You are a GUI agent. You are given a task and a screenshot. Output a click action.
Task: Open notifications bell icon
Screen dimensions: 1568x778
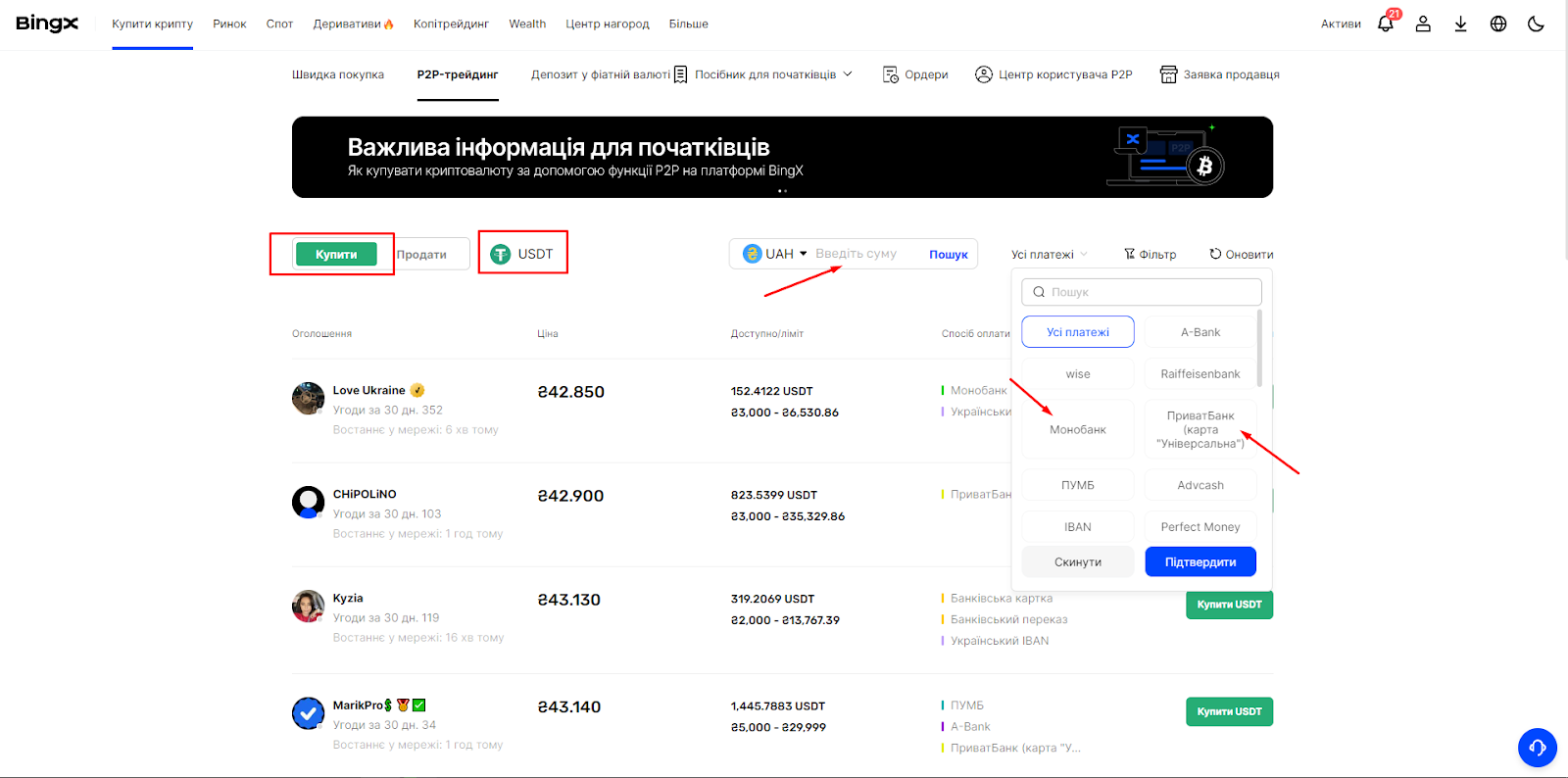(x=1386, y=24)
